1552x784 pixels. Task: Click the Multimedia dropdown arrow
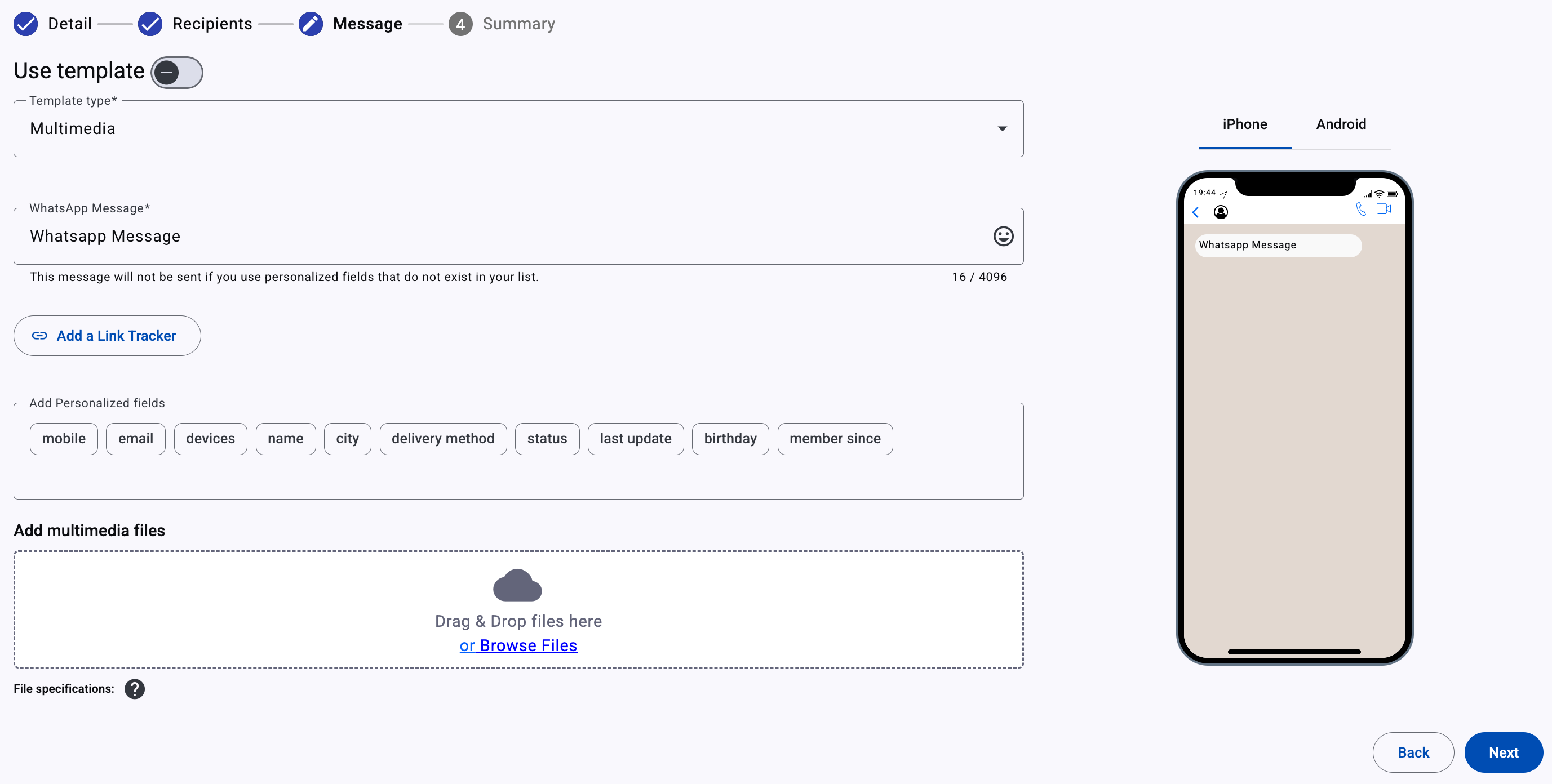click(1002, 129)
